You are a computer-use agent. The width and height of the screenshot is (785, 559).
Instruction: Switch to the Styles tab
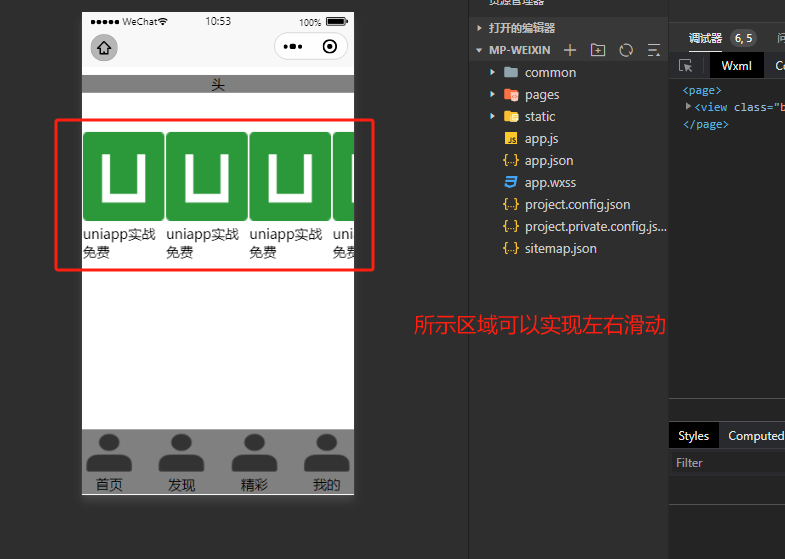point(693,436)
